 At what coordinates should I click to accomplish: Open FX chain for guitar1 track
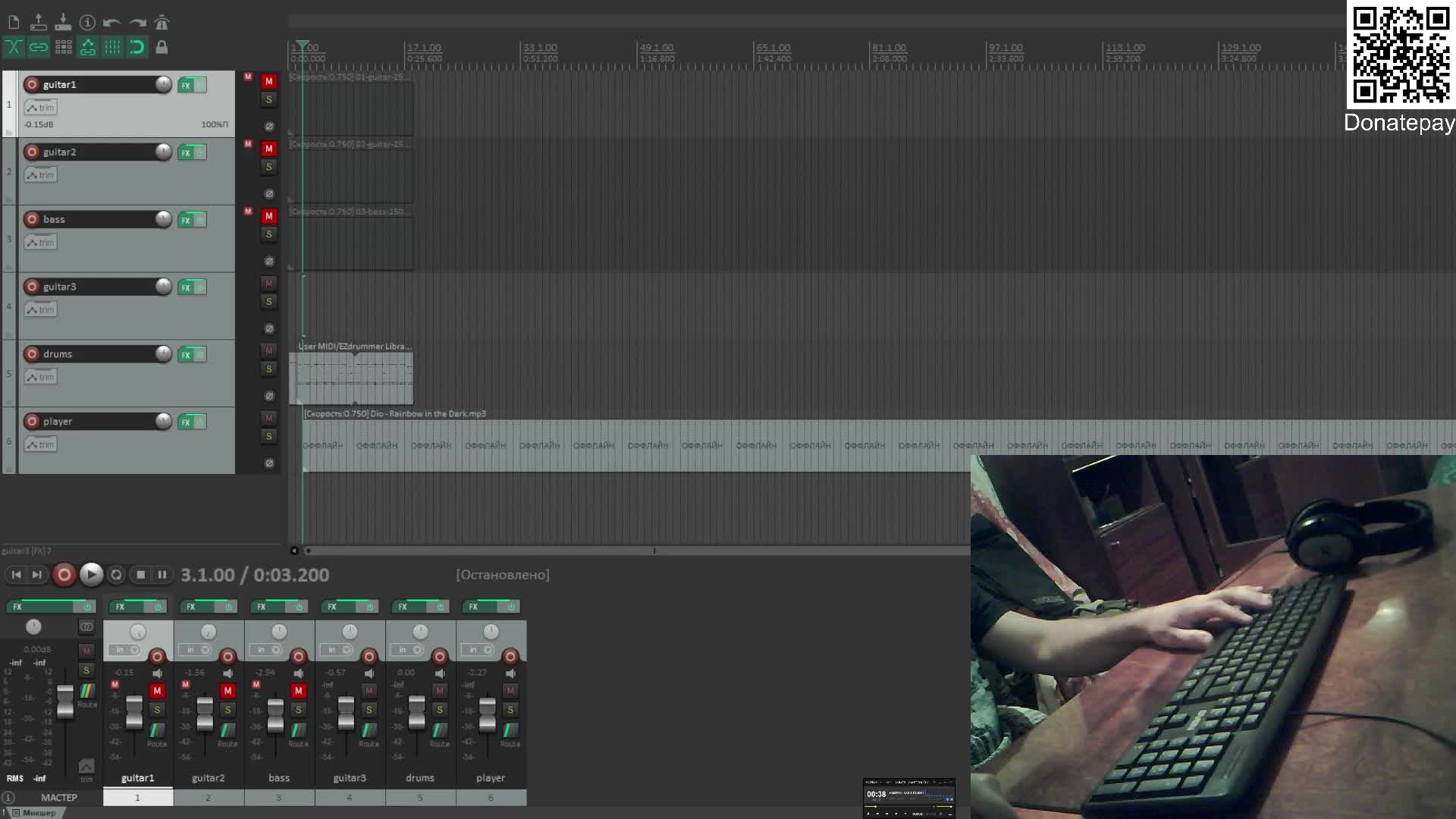click(186, 86)
